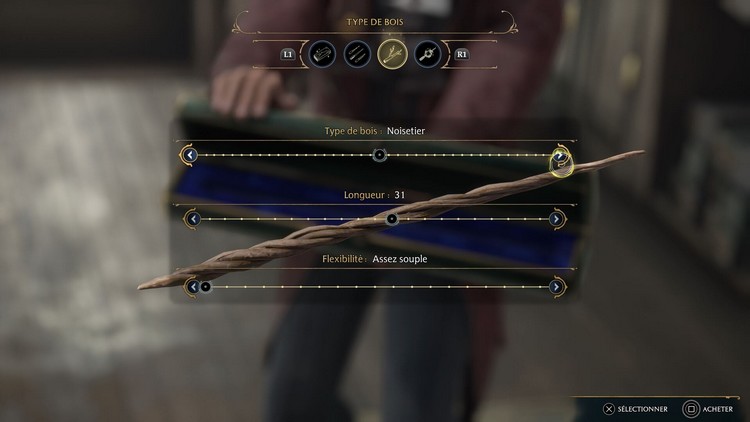Increase Longueur with the right arrow
750x422 pixels.
pyautogui.click(x=556, y=219)
